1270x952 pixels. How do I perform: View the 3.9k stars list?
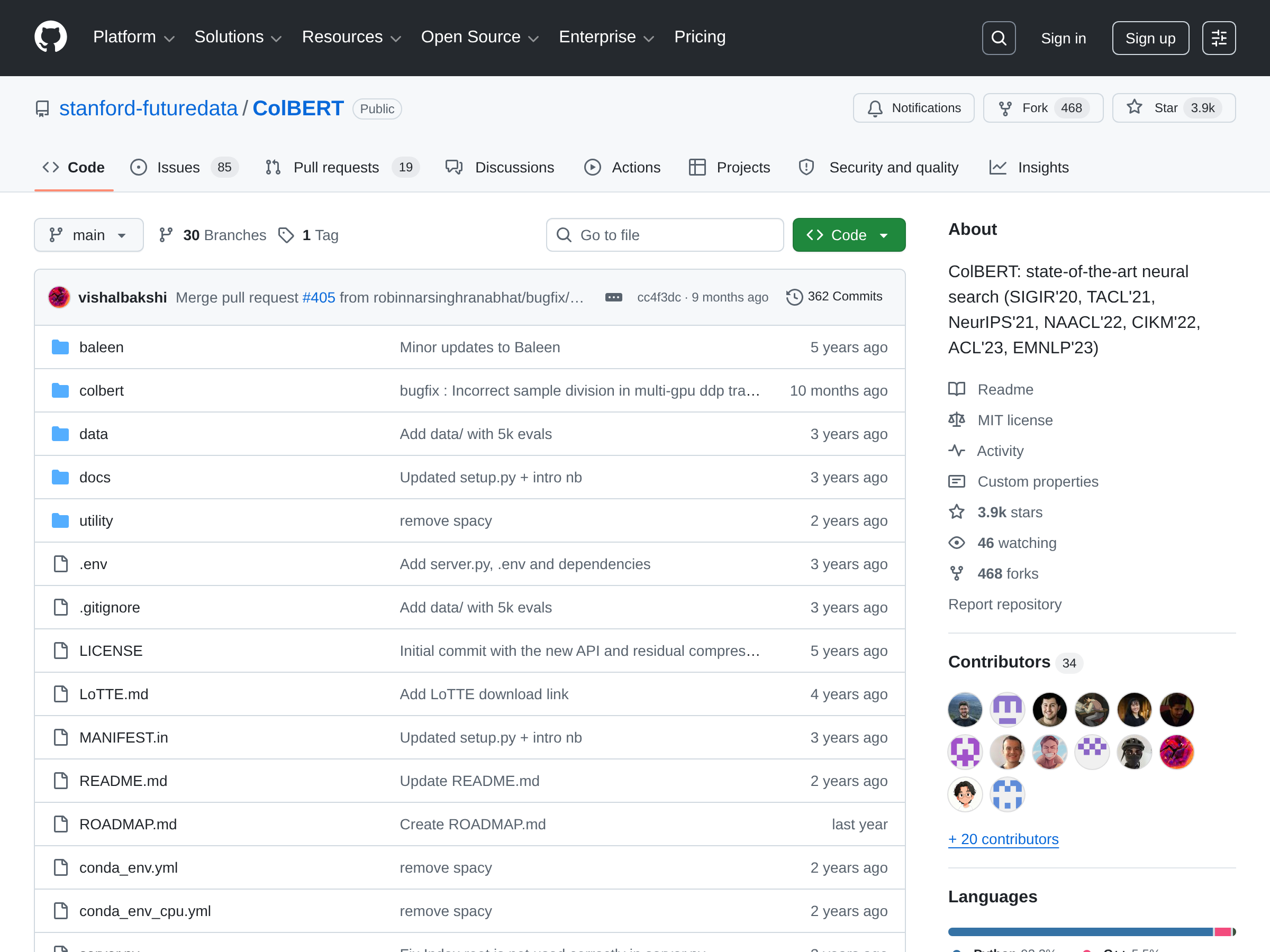coord(995,512)
